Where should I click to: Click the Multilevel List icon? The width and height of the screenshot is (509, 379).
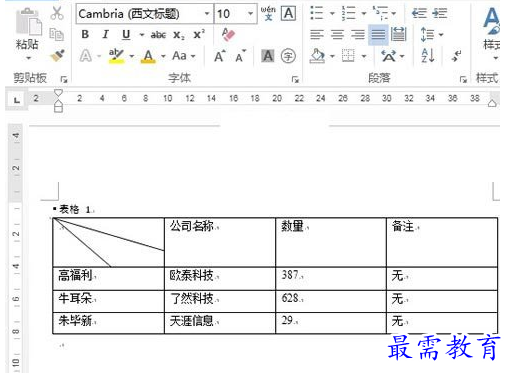click(380, 13)
